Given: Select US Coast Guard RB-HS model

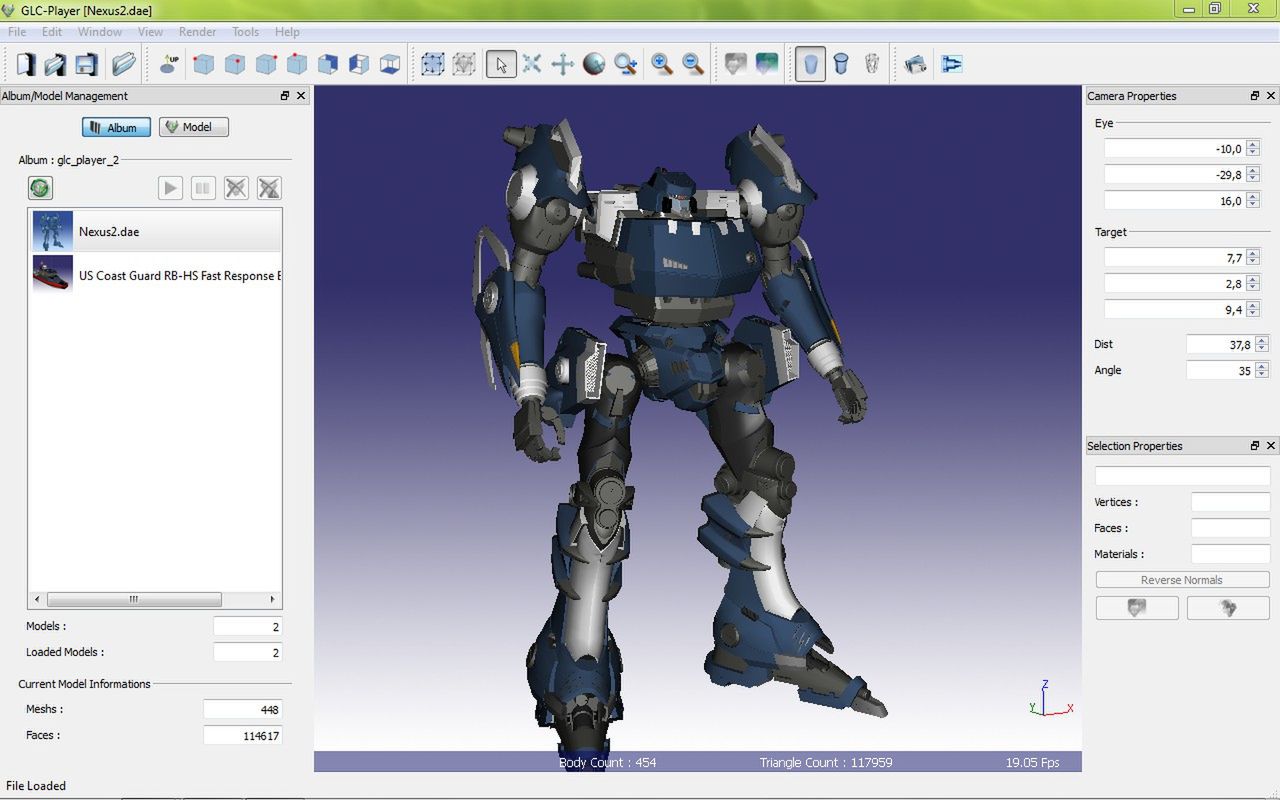Looking at the screenshot, I should click(x=155, y=275).
